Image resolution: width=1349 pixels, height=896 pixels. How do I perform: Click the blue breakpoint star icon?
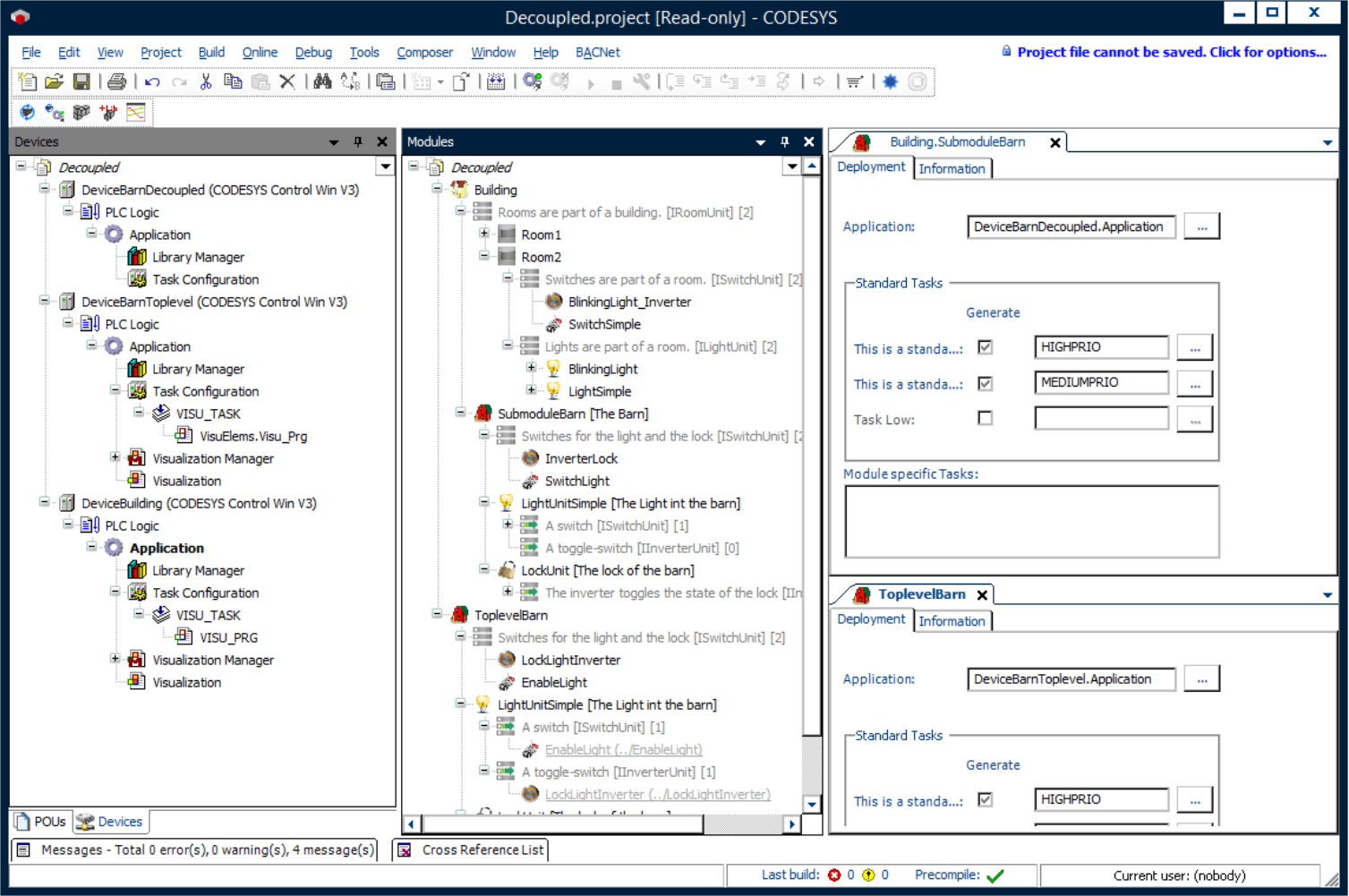coord(890,82)
